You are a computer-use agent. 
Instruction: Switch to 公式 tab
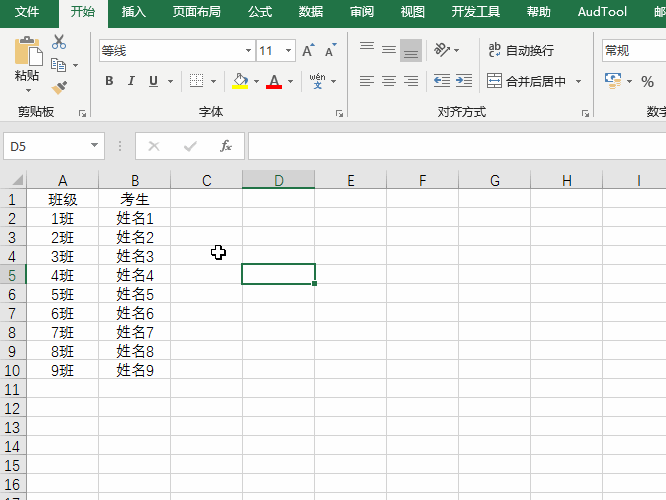[260, 12]
